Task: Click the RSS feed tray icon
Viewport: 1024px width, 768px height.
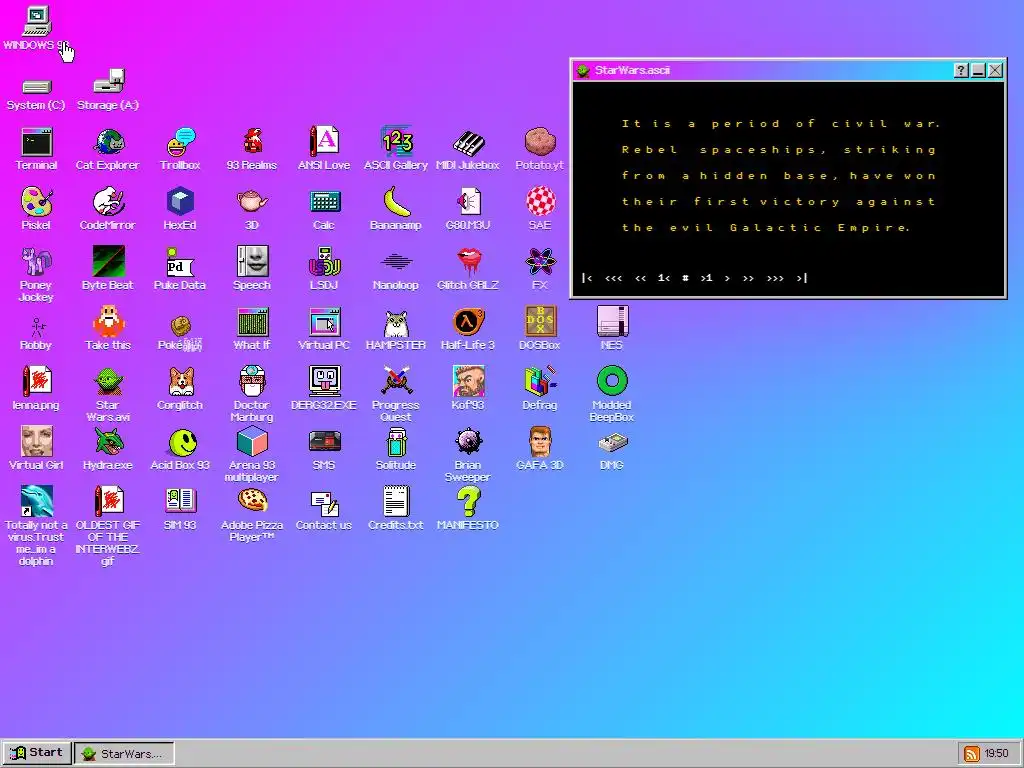Action: point(972,754)
